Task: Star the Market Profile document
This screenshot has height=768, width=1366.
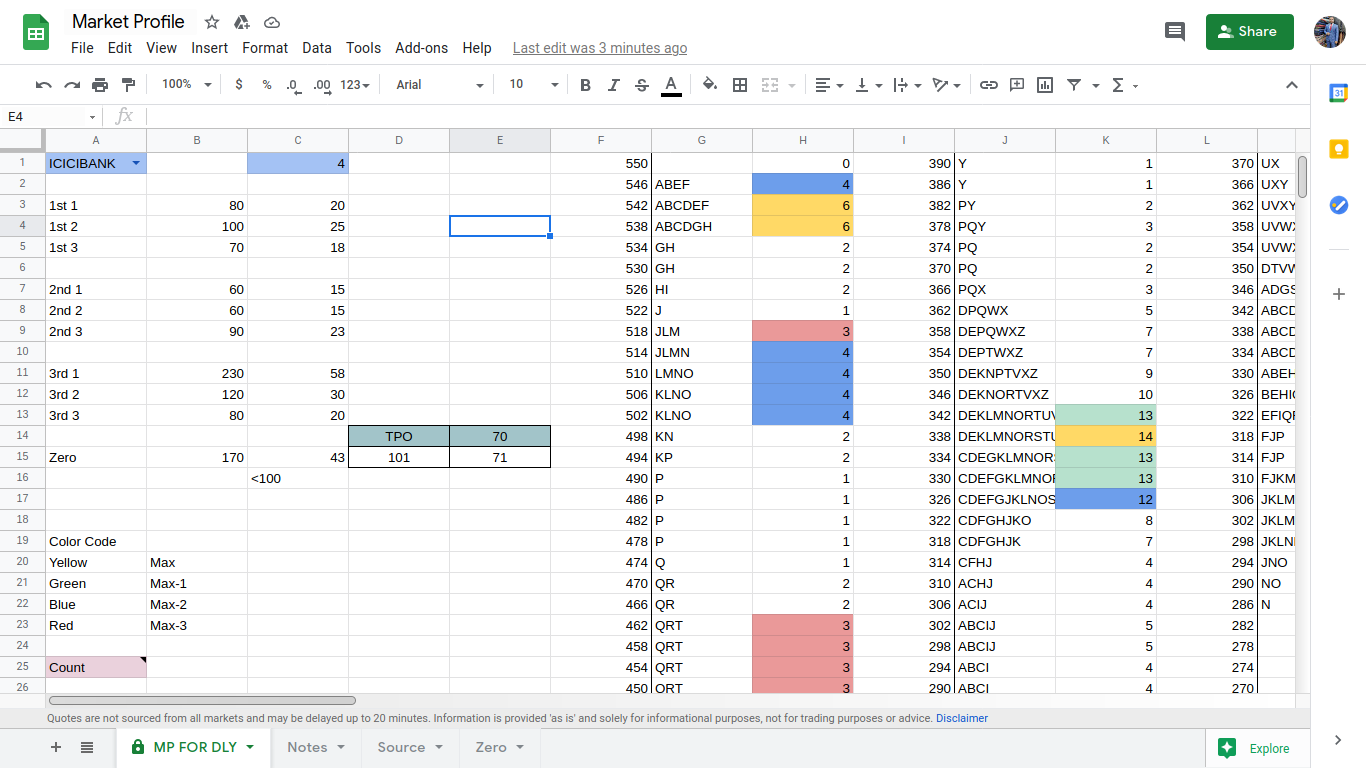Action: tap(212, 22)
